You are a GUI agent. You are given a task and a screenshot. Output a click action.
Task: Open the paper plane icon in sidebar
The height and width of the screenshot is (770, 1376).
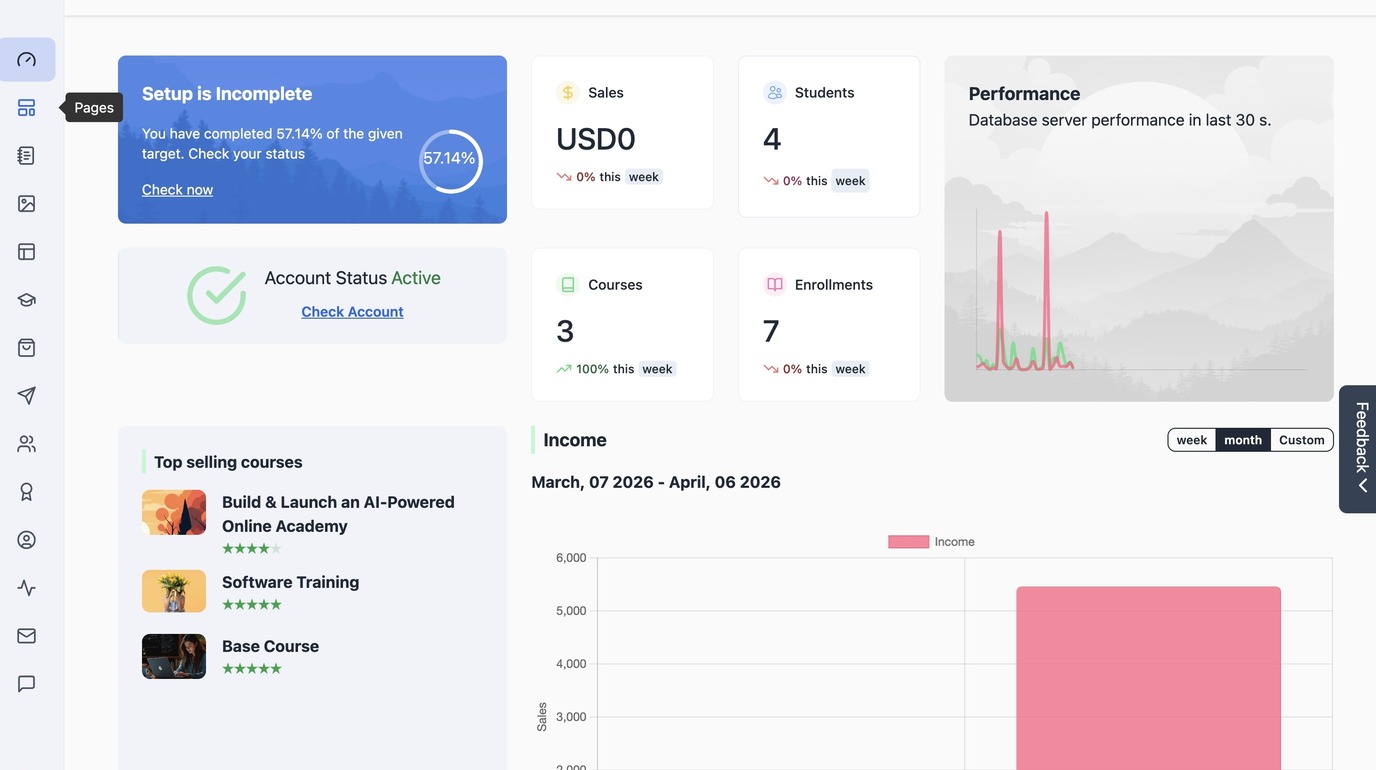(27, 396)
